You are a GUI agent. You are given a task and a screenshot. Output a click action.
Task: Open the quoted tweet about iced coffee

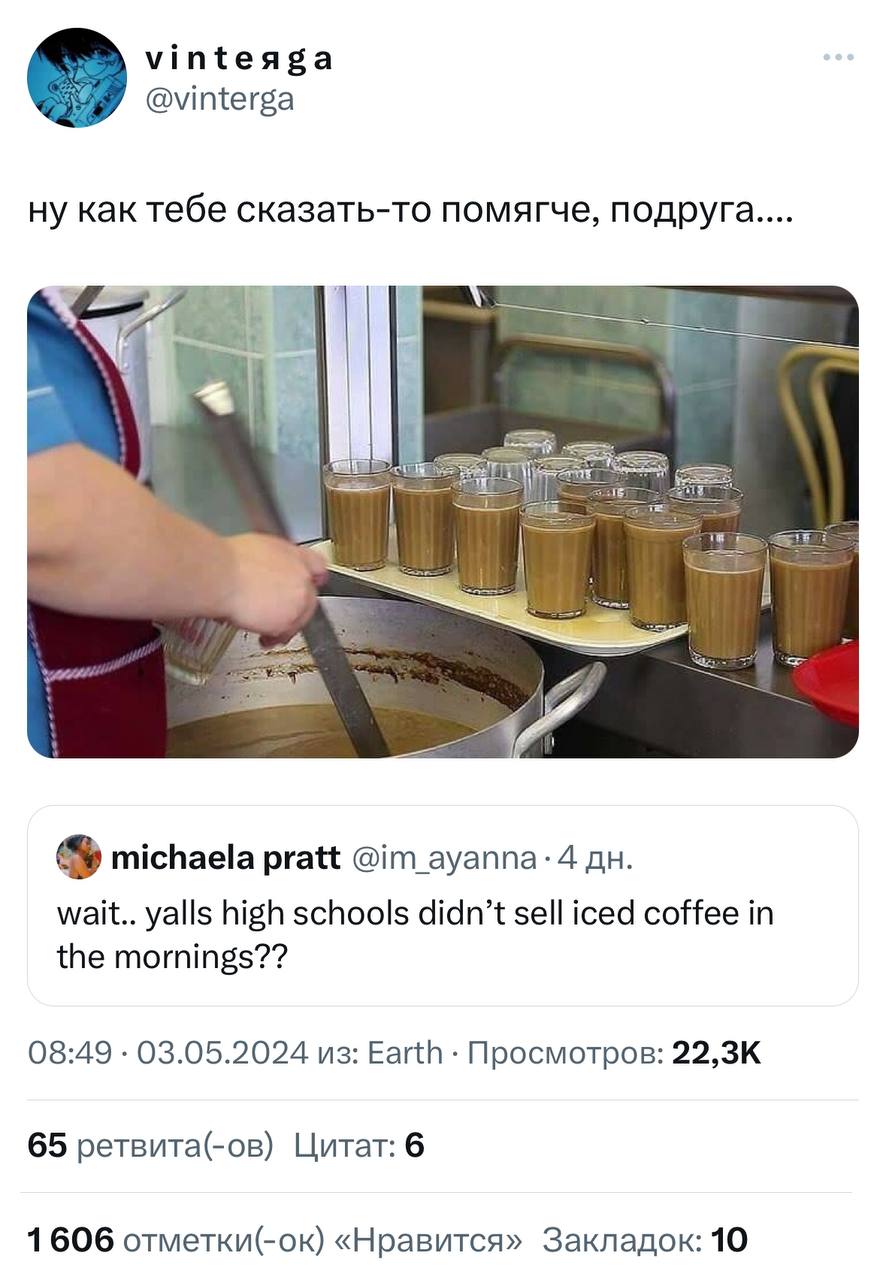pyautogui.click(x=442, y=906)
